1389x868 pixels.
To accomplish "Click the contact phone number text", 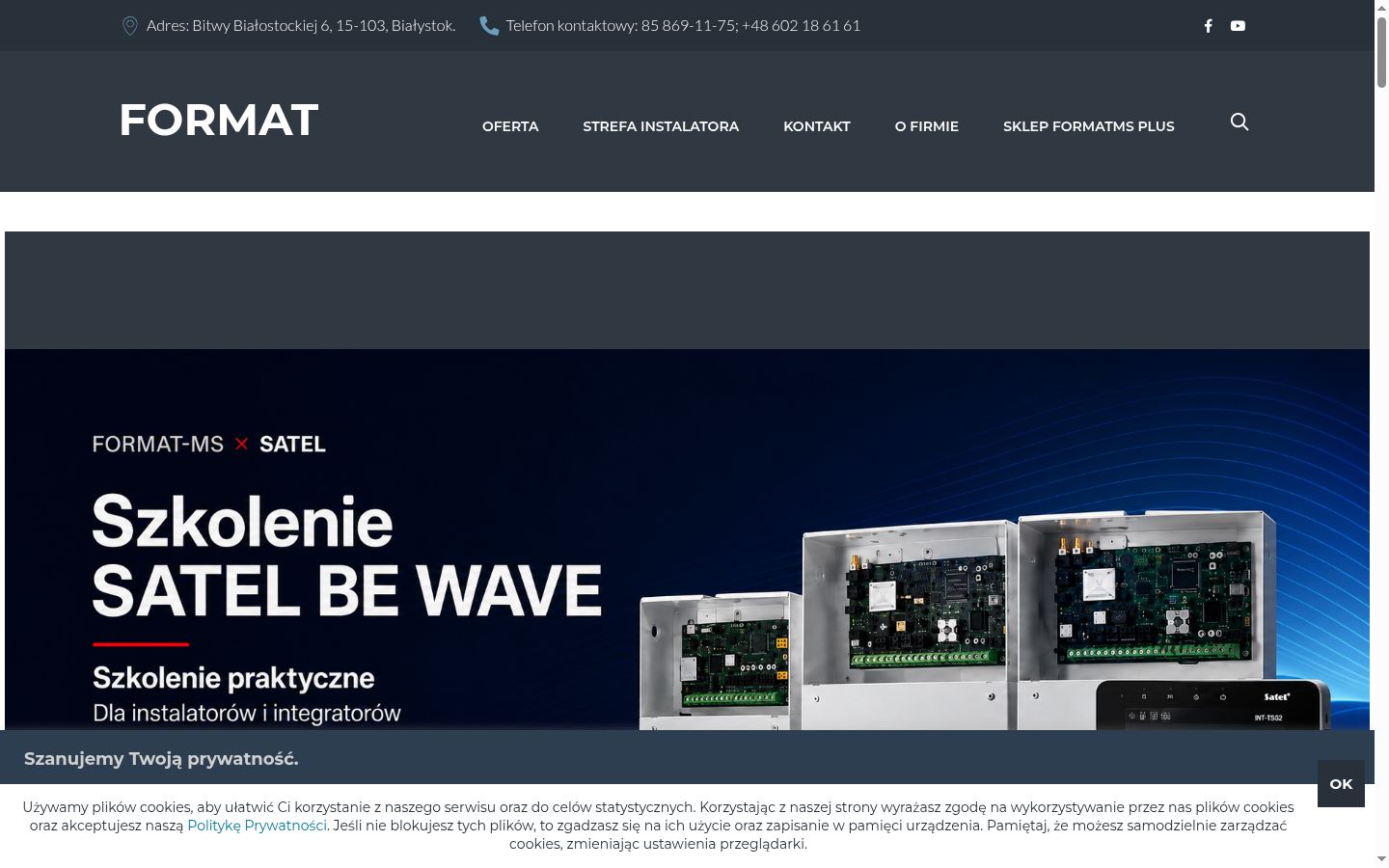I will [683, 26].
